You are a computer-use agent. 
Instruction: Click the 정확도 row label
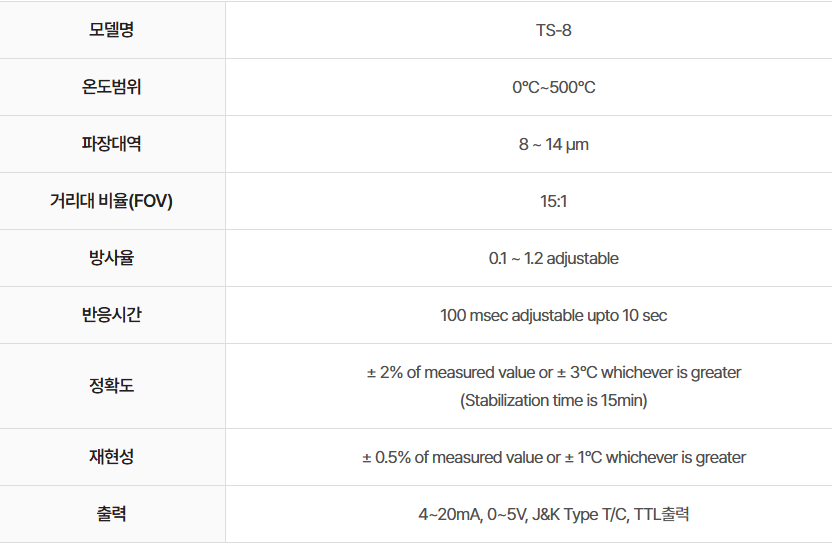click(112, 386)
